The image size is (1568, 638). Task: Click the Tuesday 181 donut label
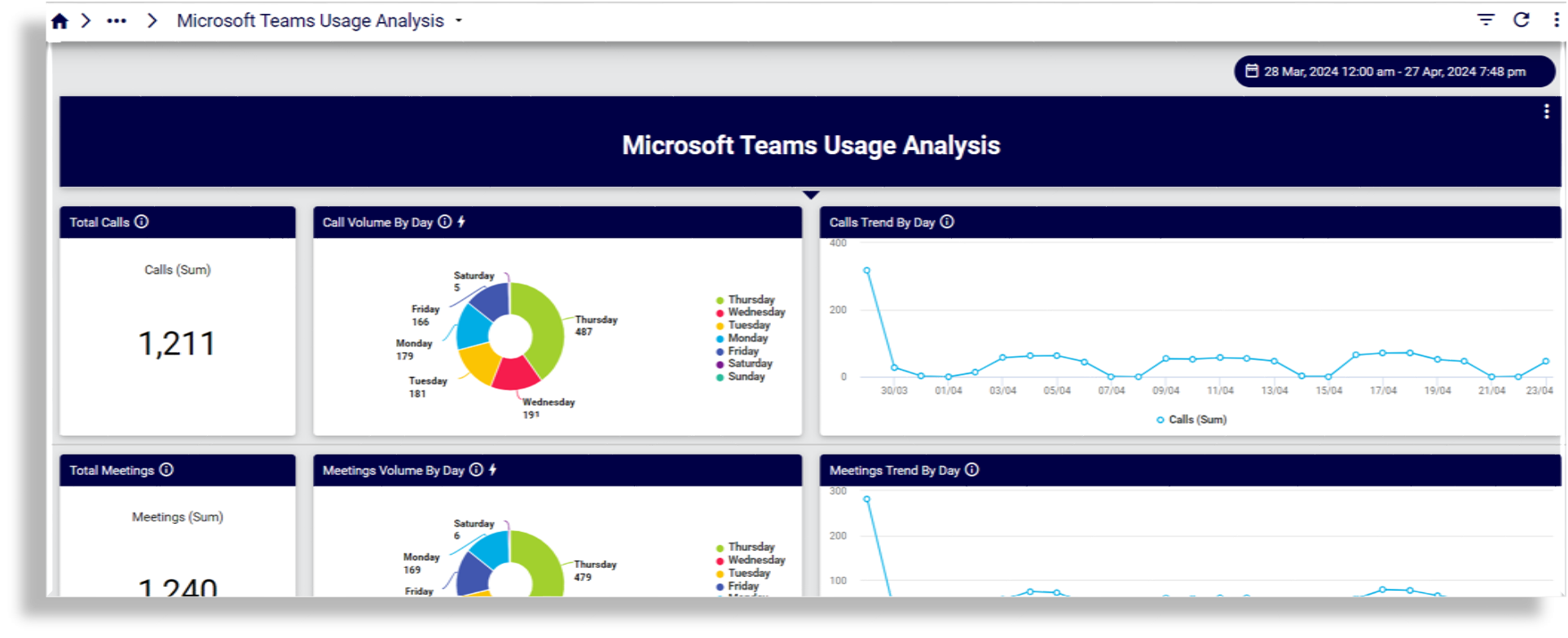pyautogui.click(x=428, y=387)
